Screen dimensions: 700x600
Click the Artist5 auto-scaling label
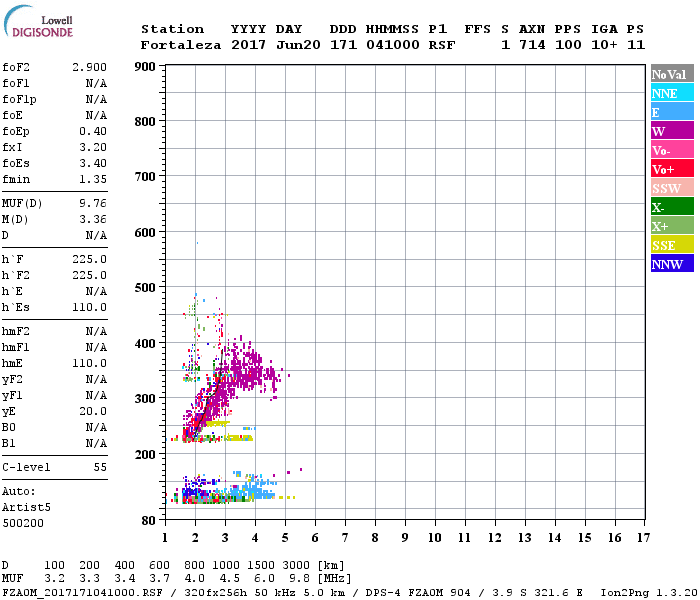(x=26, y=508)
